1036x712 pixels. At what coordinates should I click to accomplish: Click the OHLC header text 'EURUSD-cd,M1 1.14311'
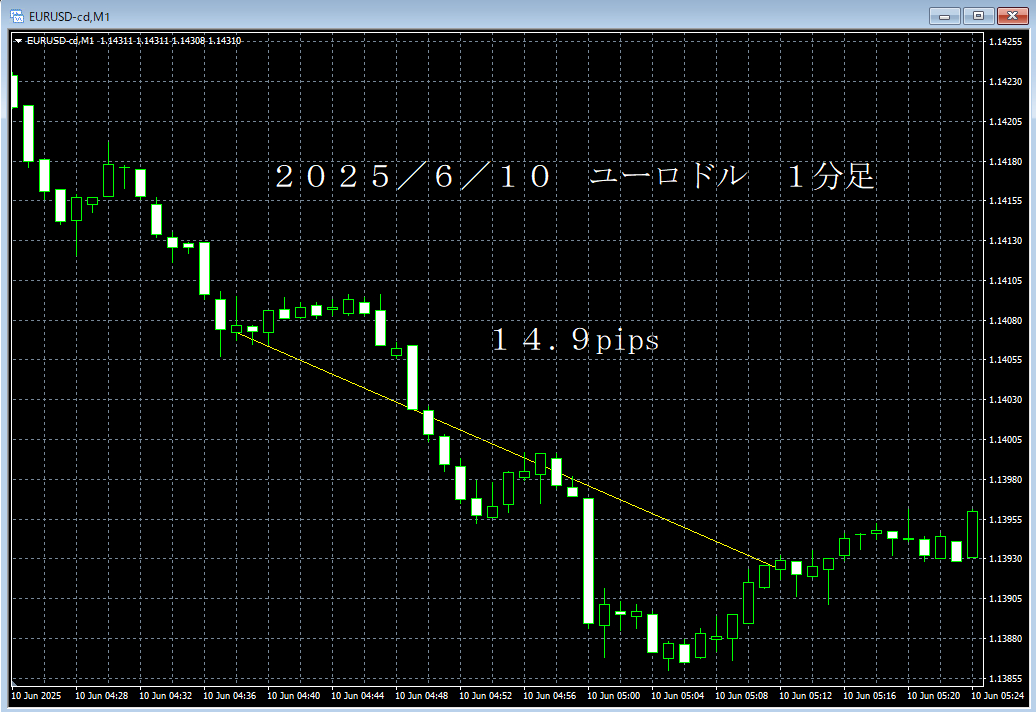point(80,41)
